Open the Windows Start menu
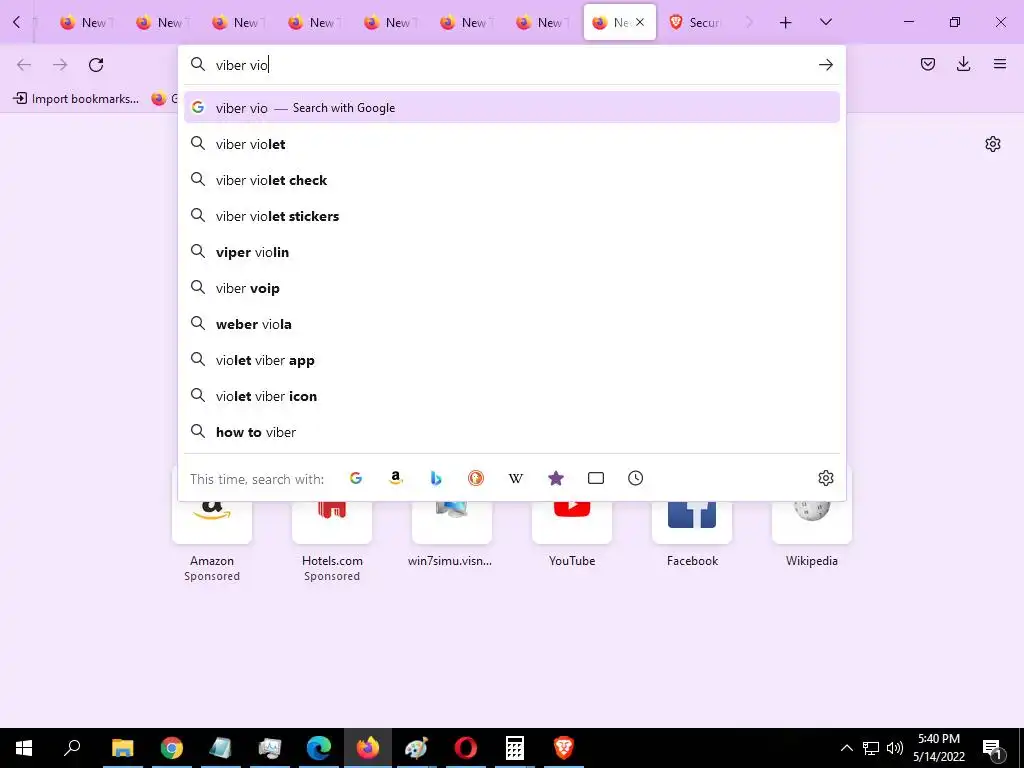 [24, 748]
